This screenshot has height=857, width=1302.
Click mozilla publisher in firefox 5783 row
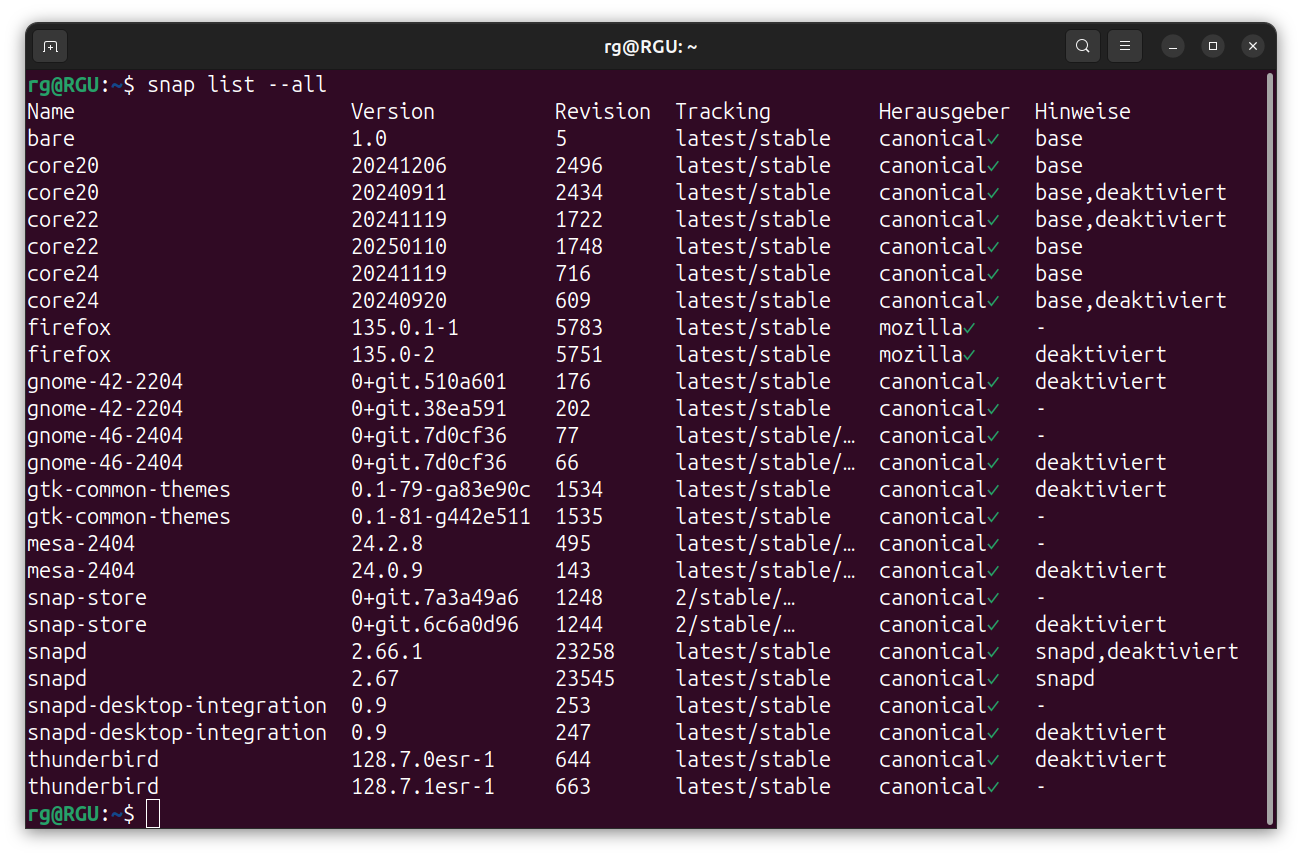[x=921, y=328]
